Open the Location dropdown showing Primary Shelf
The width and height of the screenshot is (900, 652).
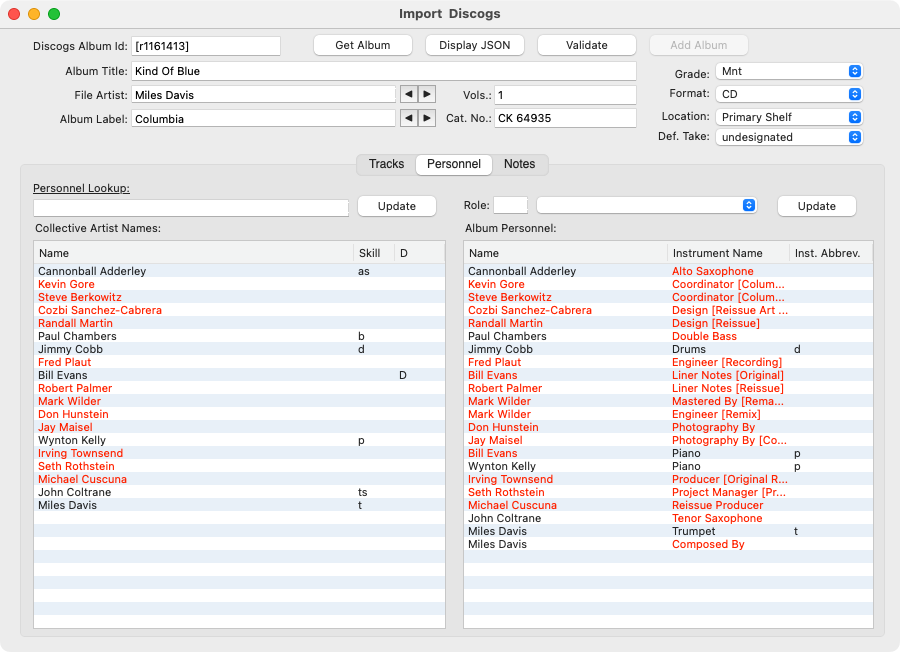pyautogui.click(x=789, y=117)
